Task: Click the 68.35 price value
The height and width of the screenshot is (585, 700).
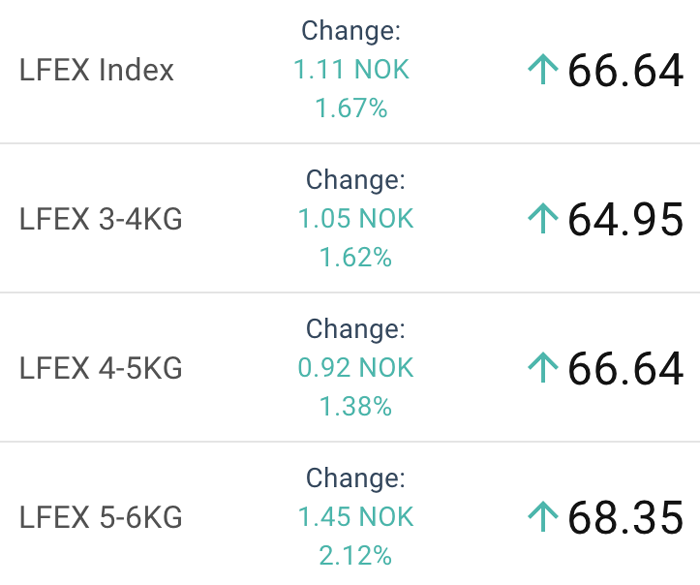Action: click(625, 518)
